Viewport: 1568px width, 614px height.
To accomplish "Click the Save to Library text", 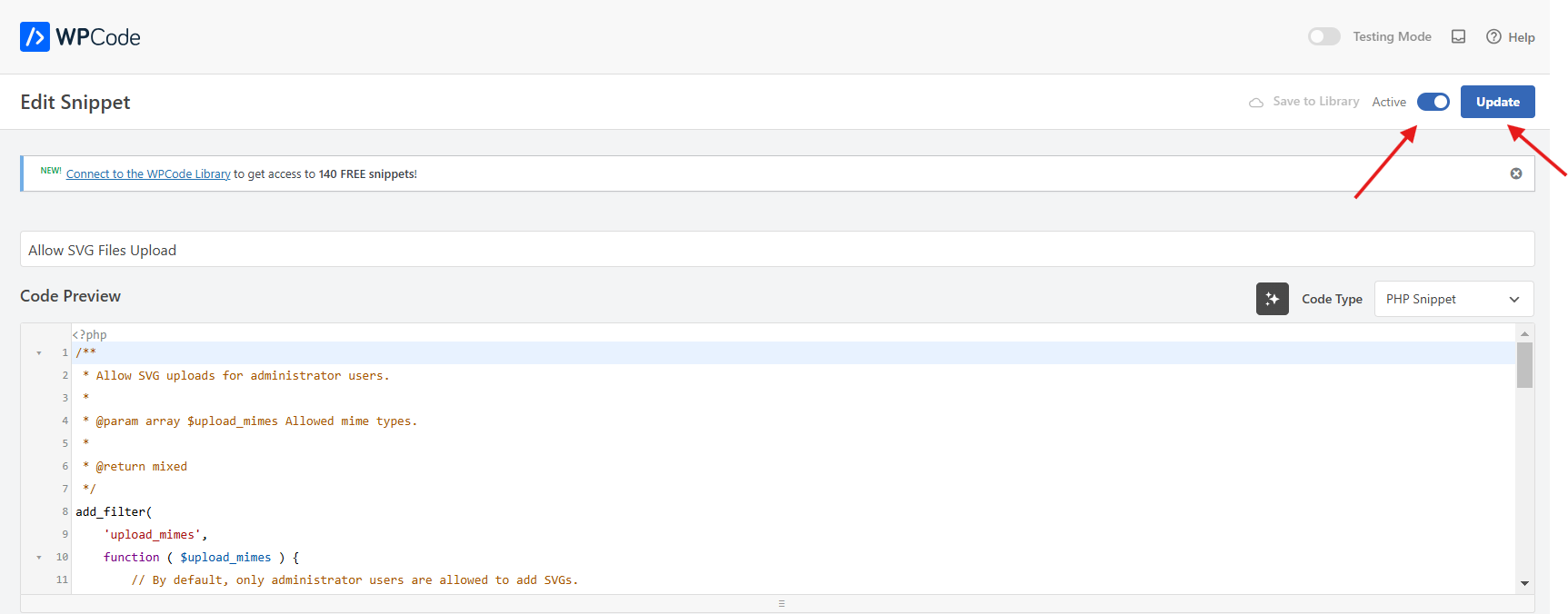I will click(1315, 102).
